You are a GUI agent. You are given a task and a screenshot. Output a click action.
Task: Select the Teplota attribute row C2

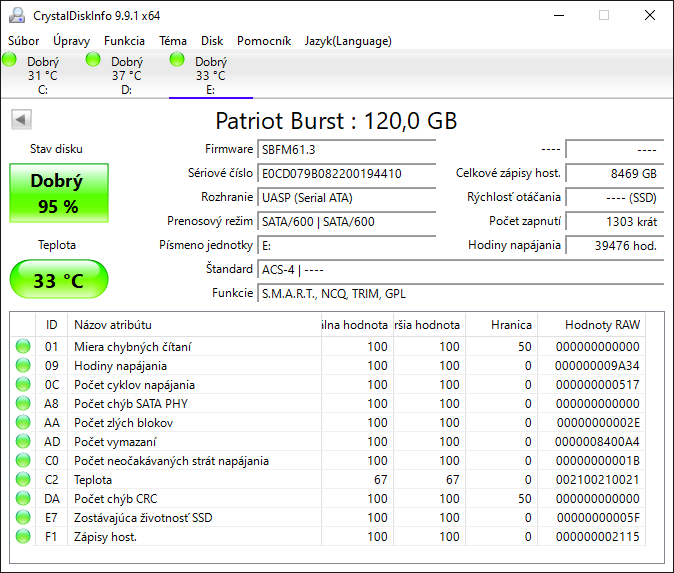(x=328, y=479)
